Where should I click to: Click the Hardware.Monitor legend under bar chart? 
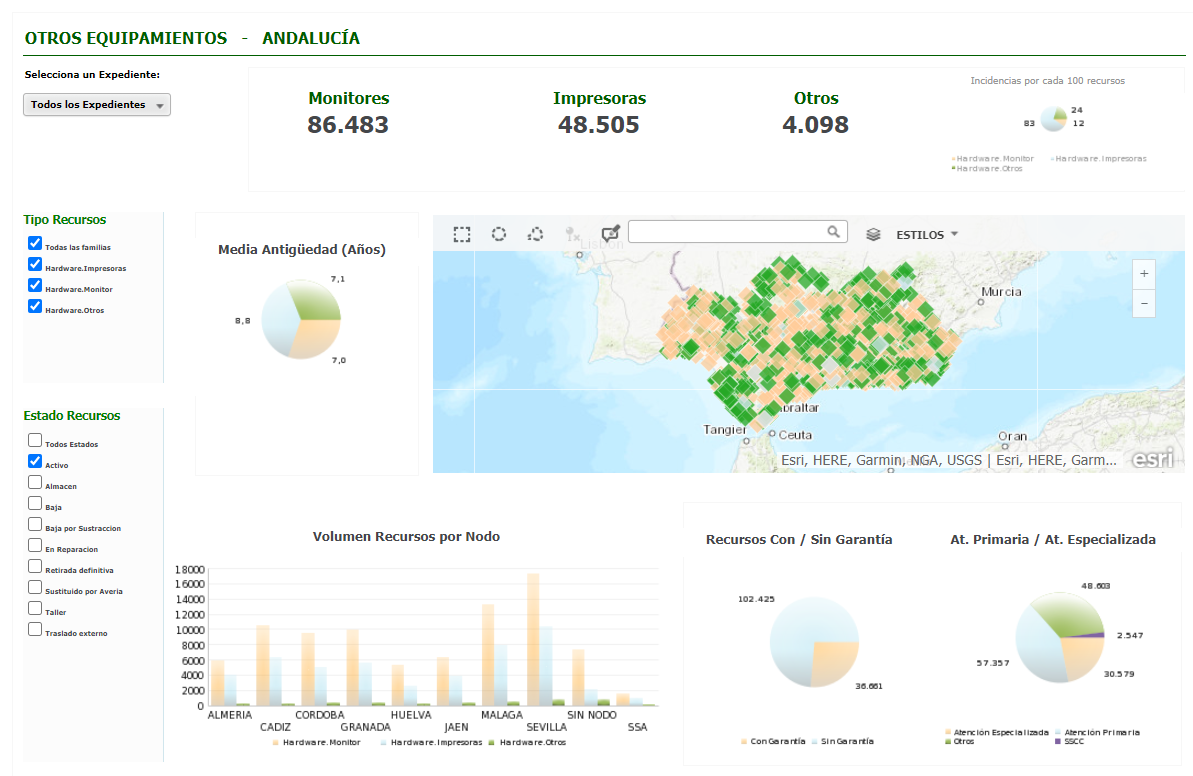[x=317, y=743]
